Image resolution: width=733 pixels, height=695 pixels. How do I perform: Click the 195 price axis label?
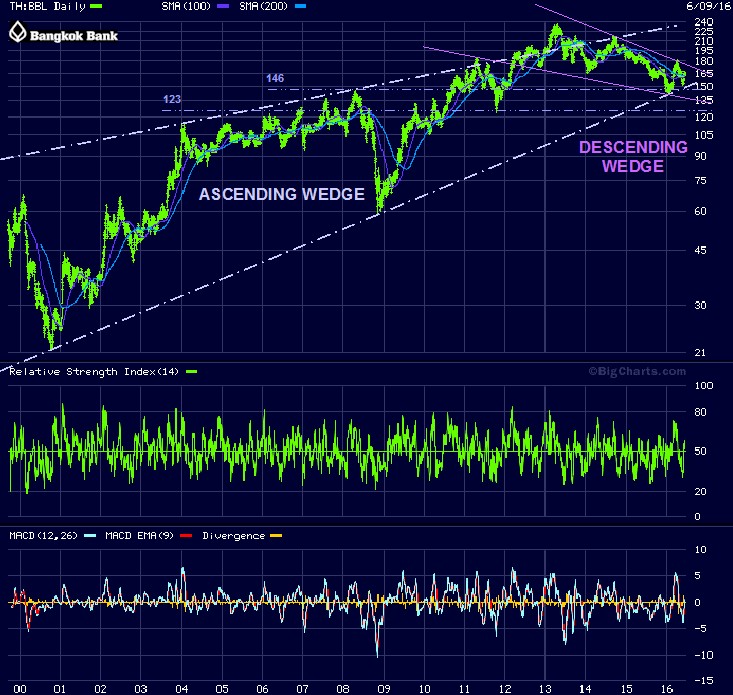click(x=704, y=50)
